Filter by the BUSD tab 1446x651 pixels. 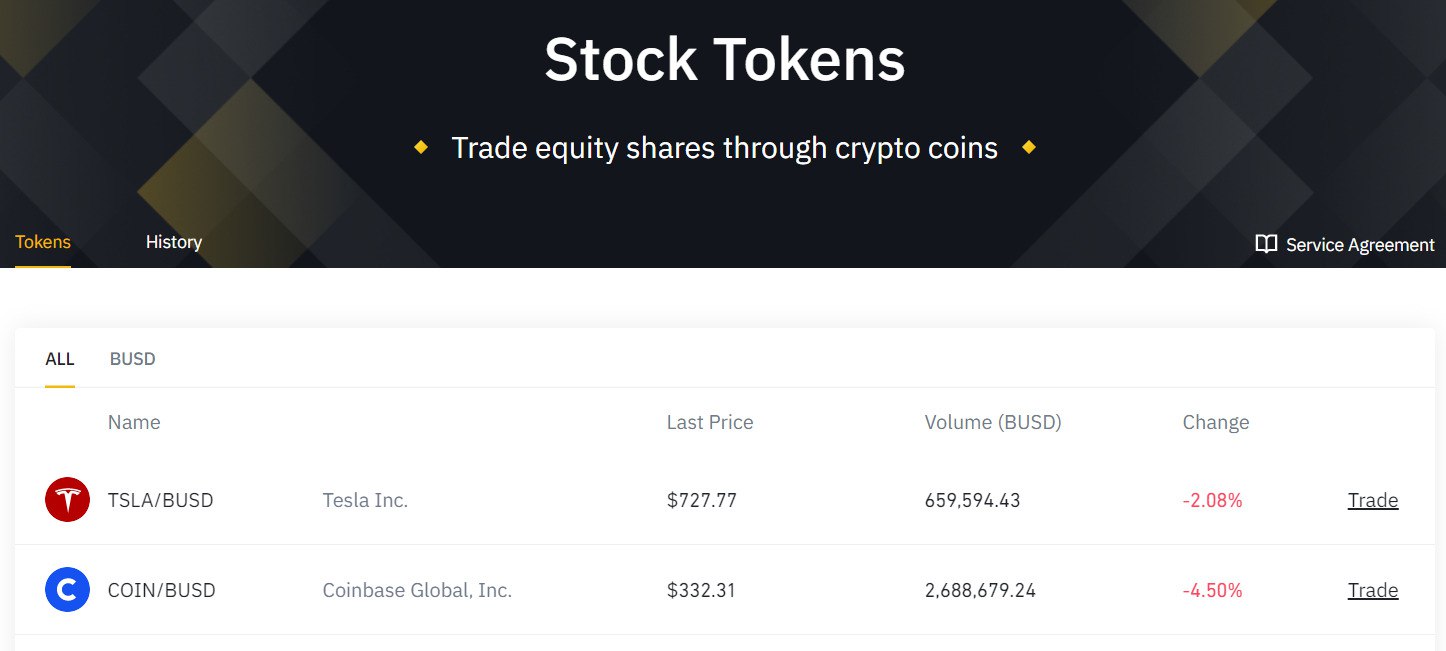(x=133, y=359)
